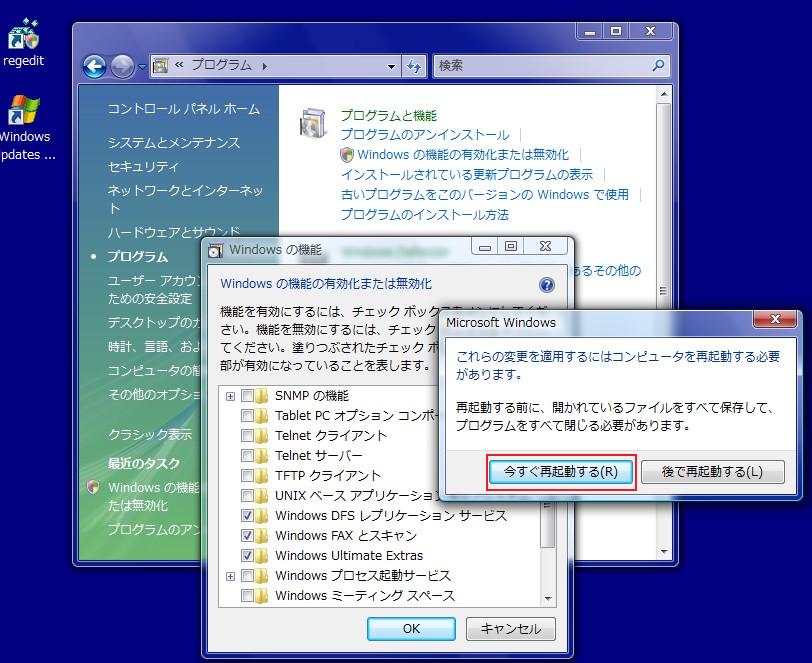Open the regedit desktop icon

23,38
